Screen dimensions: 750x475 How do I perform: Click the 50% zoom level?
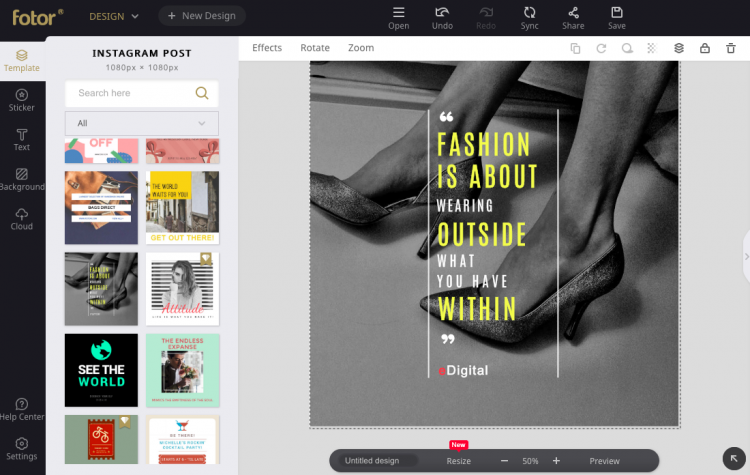pos(530,461)
